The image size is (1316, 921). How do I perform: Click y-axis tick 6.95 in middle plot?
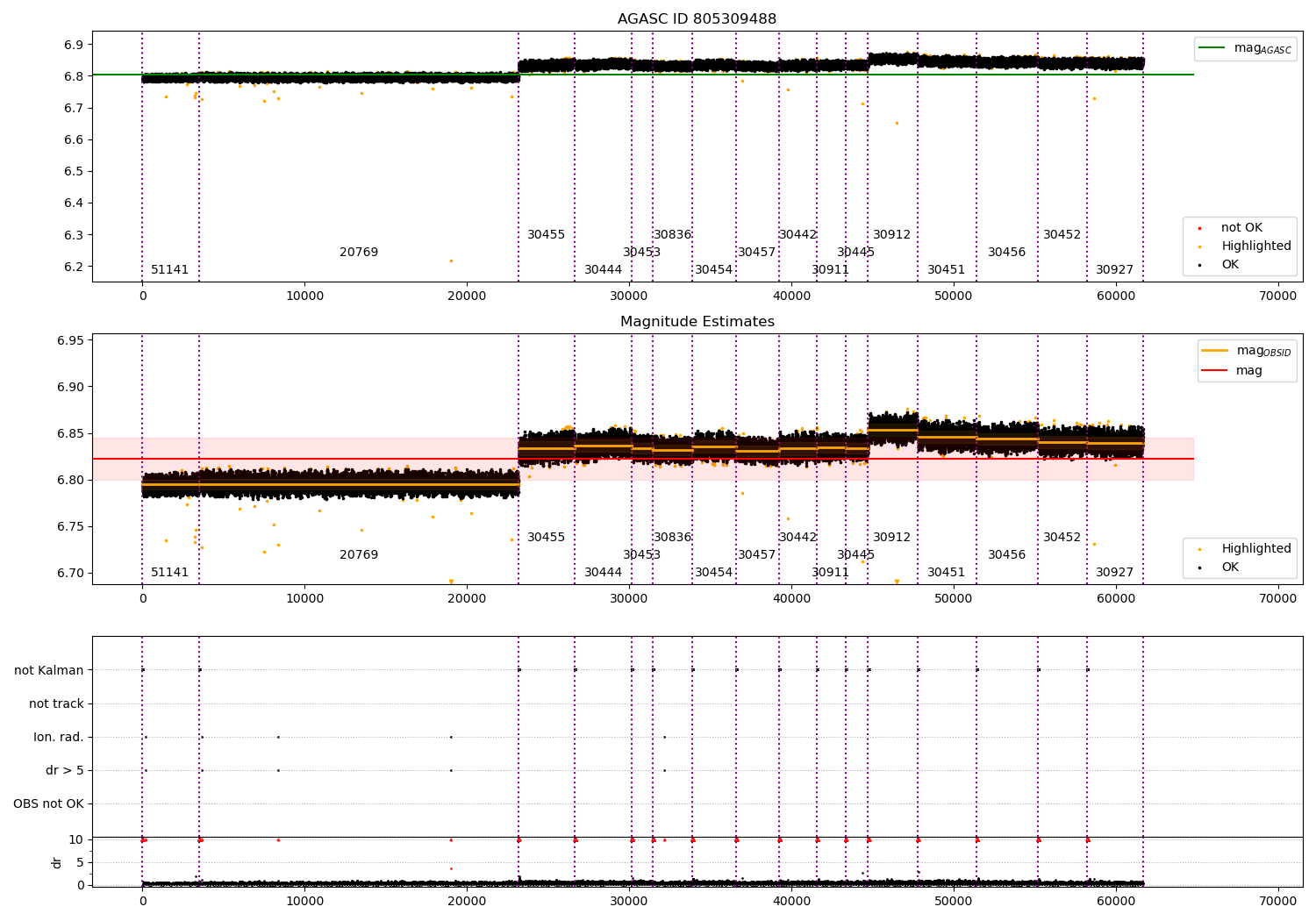(70, 340)
